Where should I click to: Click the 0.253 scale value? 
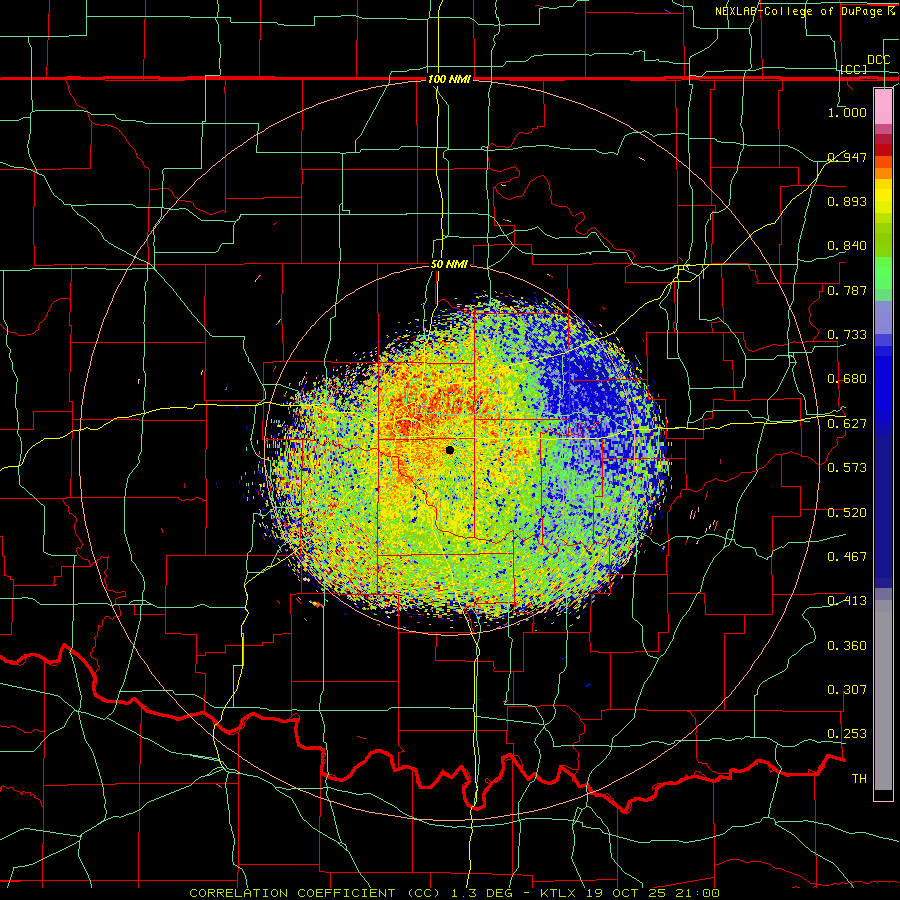847,734
